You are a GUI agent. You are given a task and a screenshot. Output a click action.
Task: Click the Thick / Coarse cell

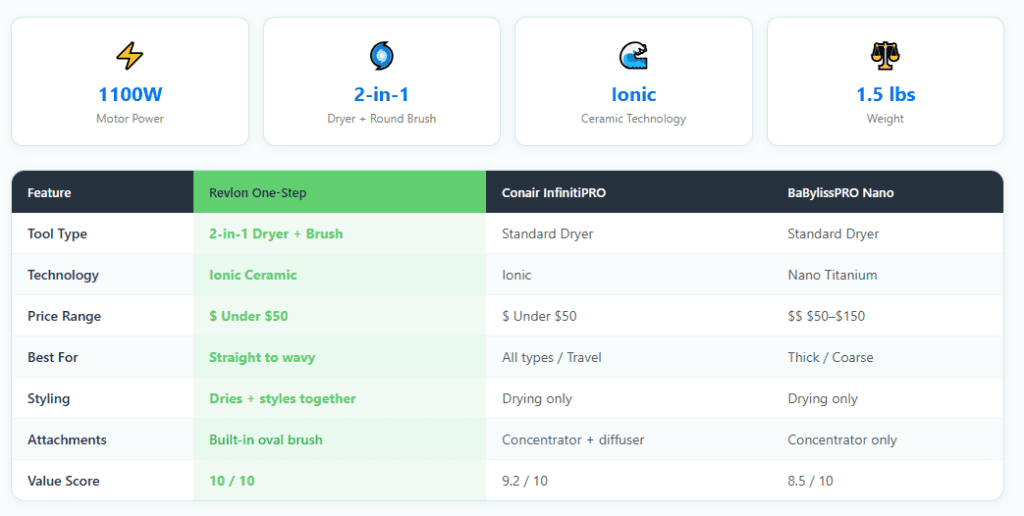[888, 357]
